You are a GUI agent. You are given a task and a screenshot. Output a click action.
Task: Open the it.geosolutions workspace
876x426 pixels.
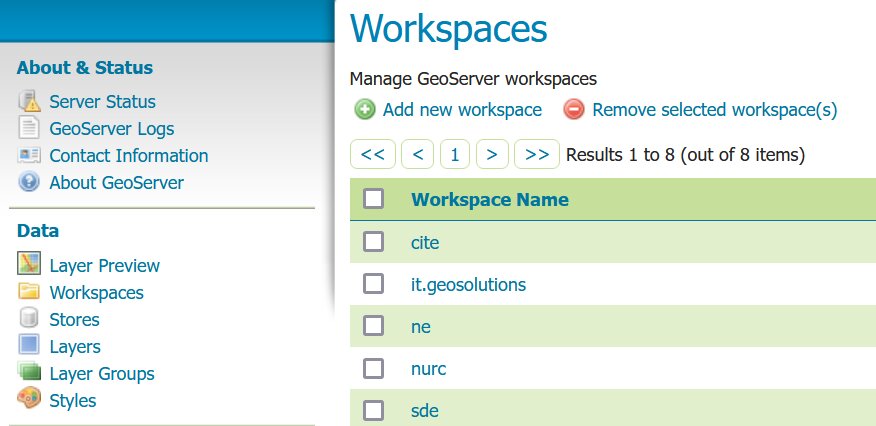[469, 285]
